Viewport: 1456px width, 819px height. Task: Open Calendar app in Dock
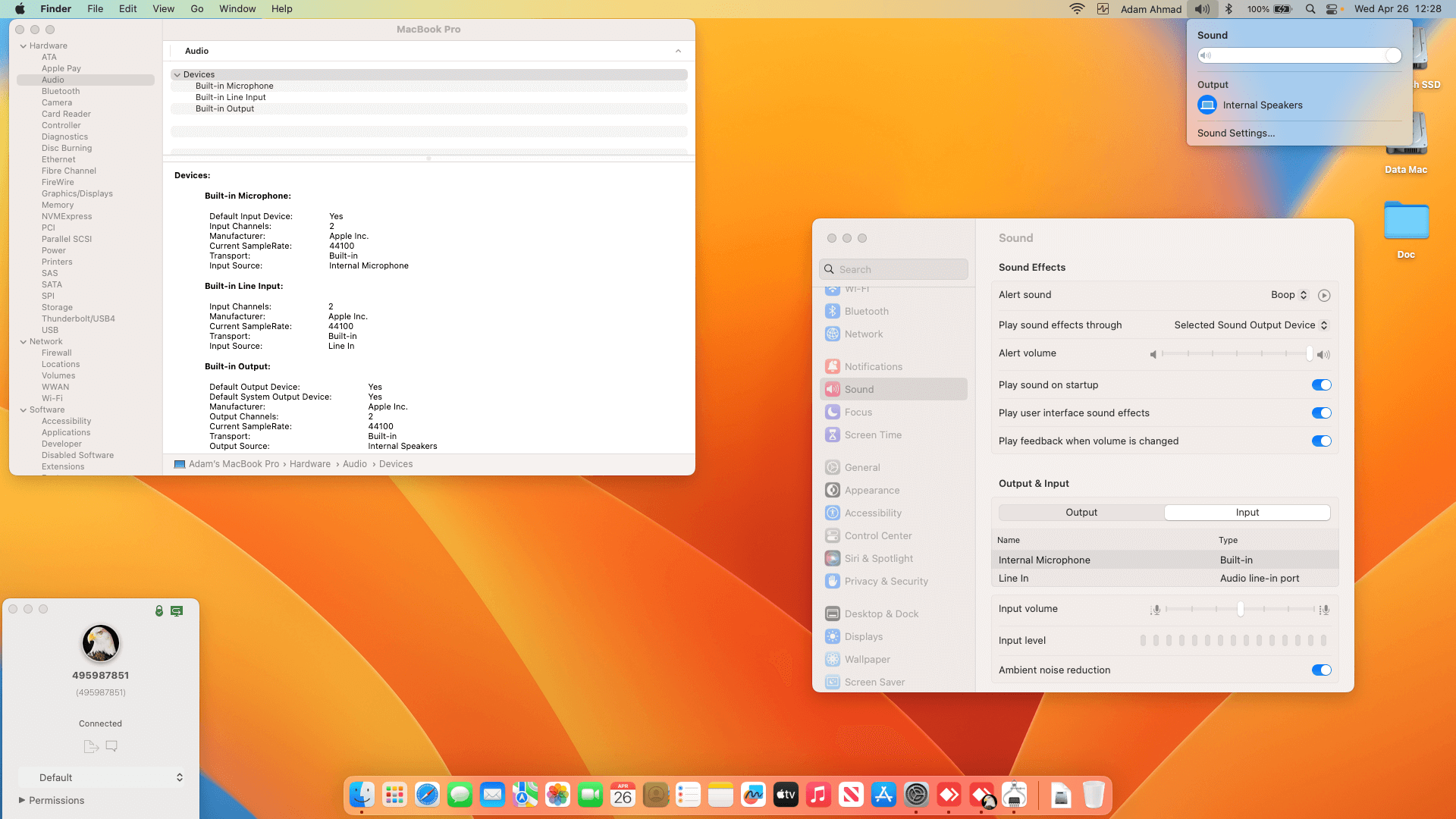coord(623,795)
